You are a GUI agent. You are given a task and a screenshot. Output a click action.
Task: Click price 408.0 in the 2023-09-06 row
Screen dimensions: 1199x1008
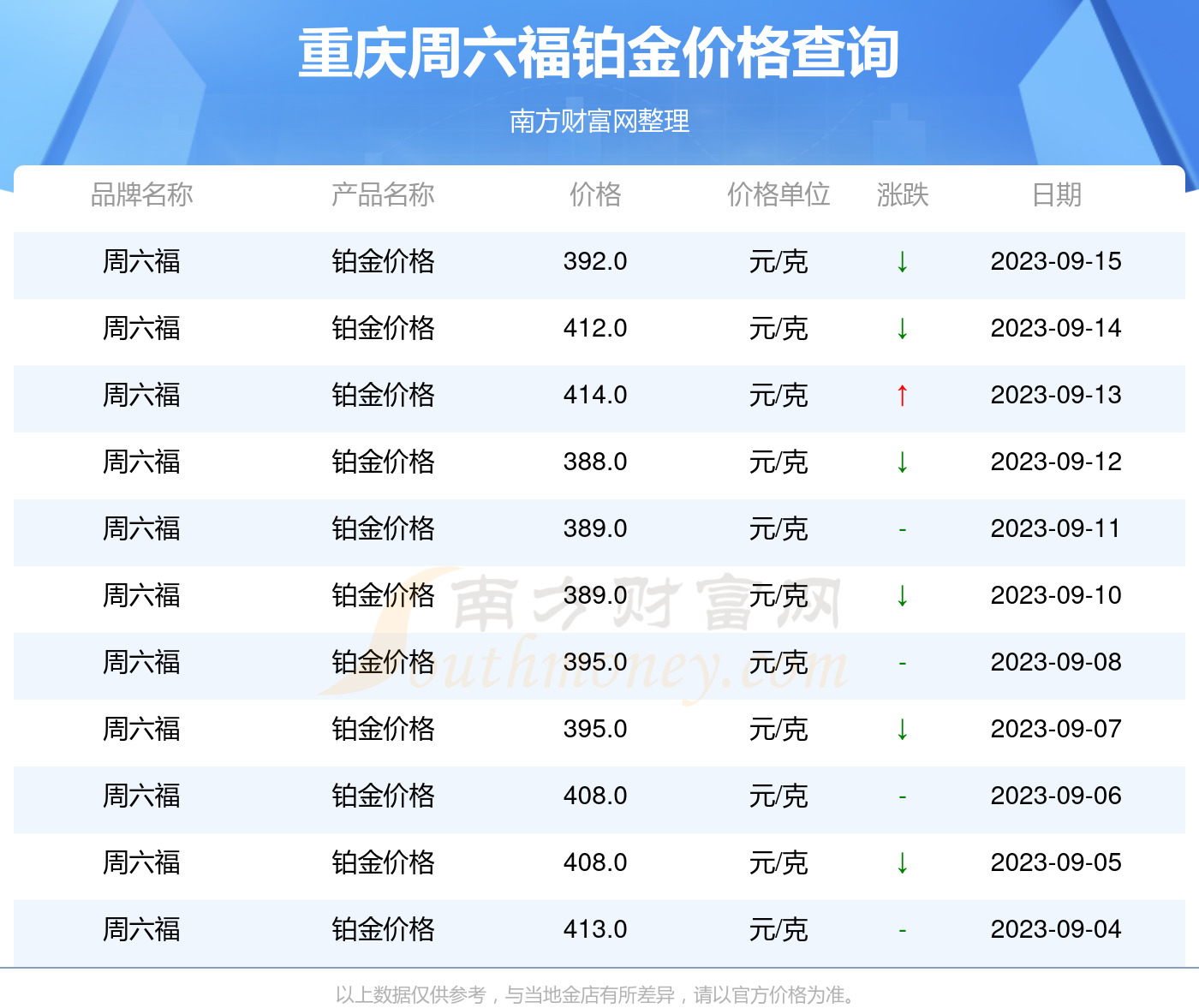tap(595, 796)
